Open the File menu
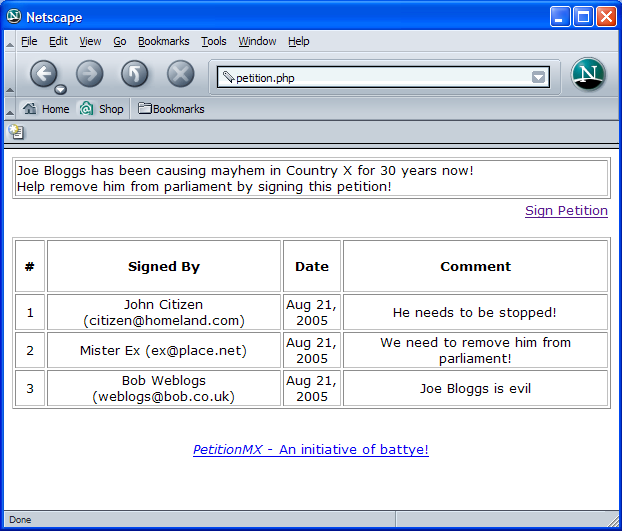 click(29, 41)
